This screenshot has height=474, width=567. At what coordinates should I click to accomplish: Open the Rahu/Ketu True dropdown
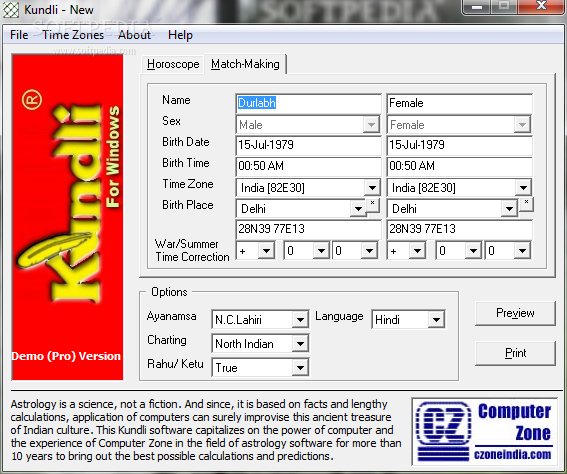[300, 368]
